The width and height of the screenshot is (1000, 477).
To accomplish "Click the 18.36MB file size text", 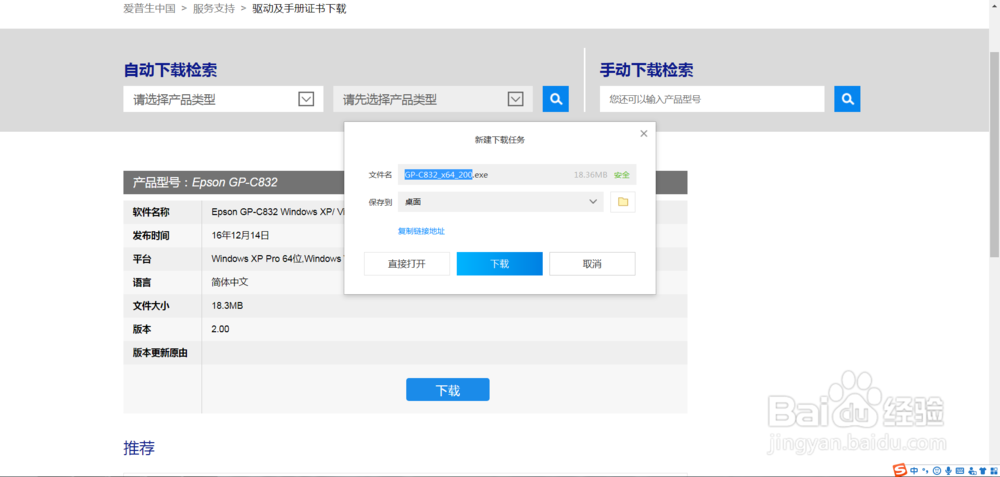I will pos(591,175).
